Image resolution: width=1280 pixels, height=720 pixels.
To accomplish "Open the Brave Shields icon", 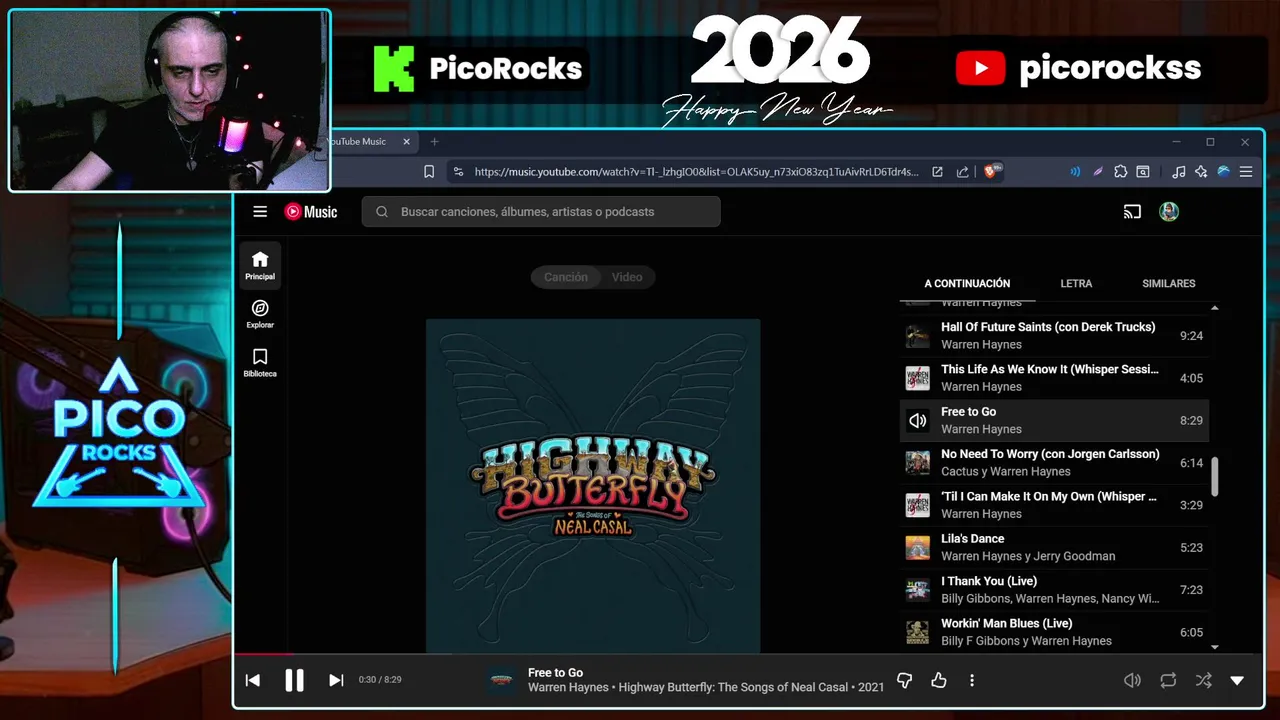I will pos(993,172).
